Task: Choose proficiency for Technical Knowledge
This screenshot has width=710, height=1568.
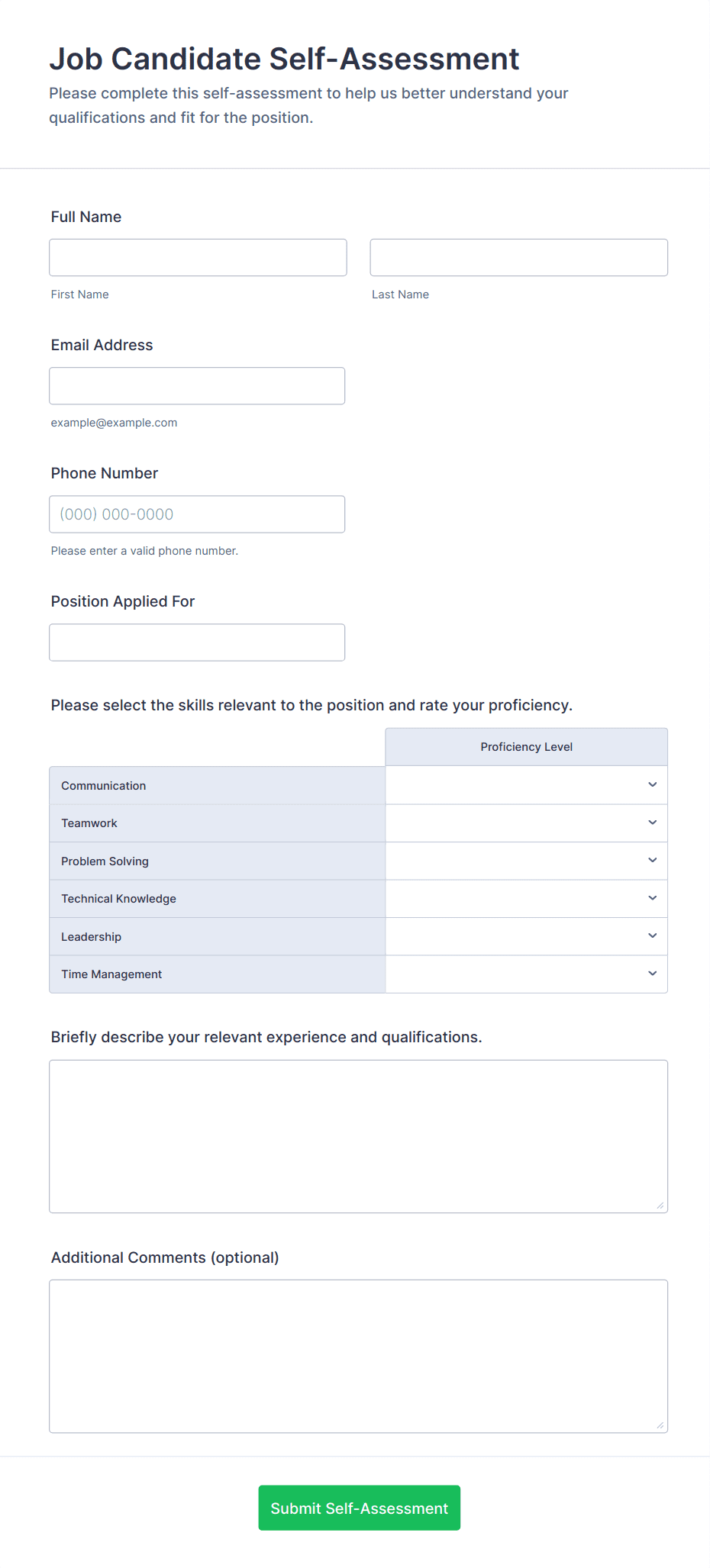Action: tap(525, 898)
